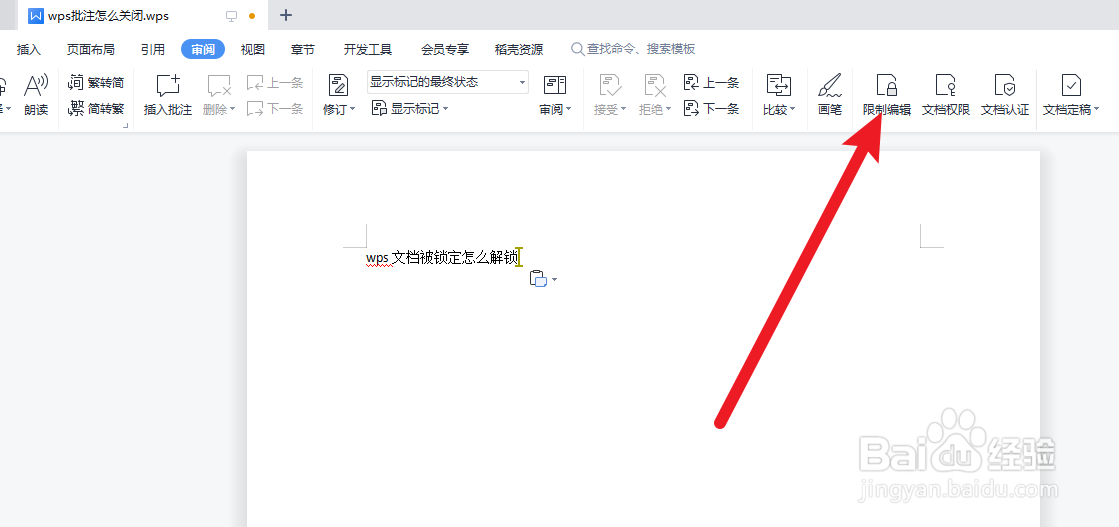Click the text wps 文档被锁定怎么解锁
The height and width of the screenshot is (527, 1119).
click(442, 257)
